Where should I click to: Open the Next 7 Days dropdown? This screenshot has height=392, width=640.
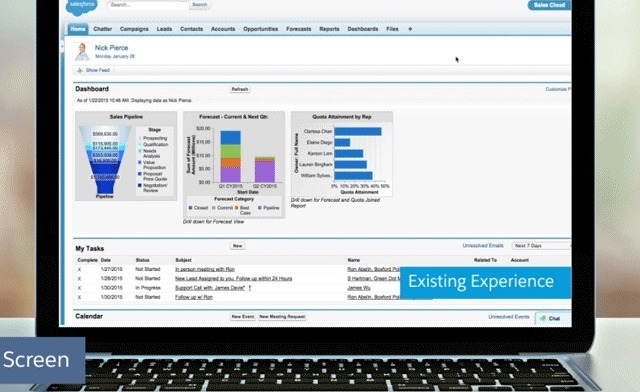coord(541,246)
